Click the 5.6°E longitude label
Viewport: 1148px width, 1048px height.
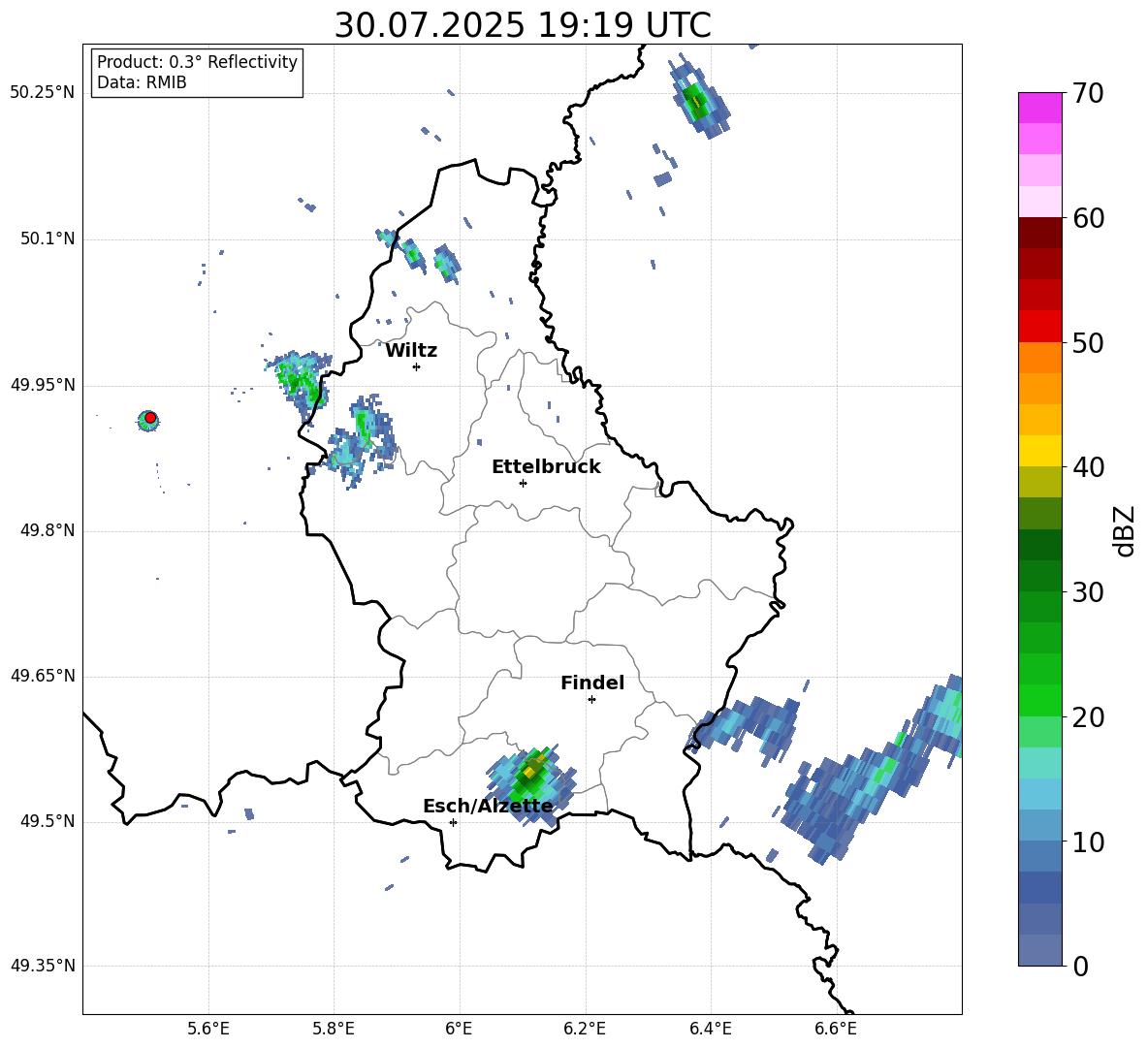(208, 1029)
